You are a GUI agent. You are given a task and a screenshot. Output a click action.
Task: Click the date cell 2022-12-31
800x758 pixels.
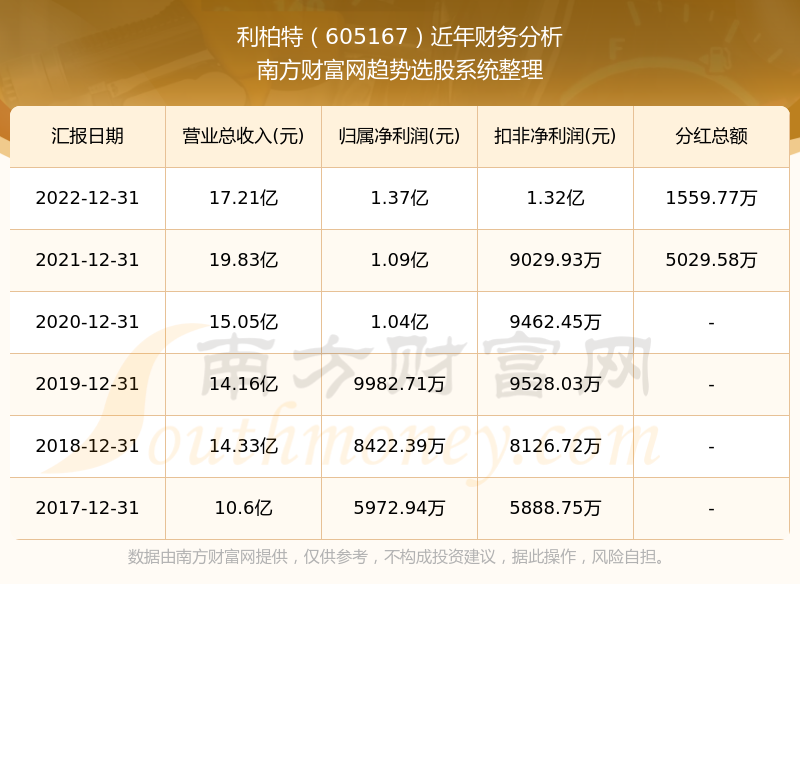click(87, 198)
